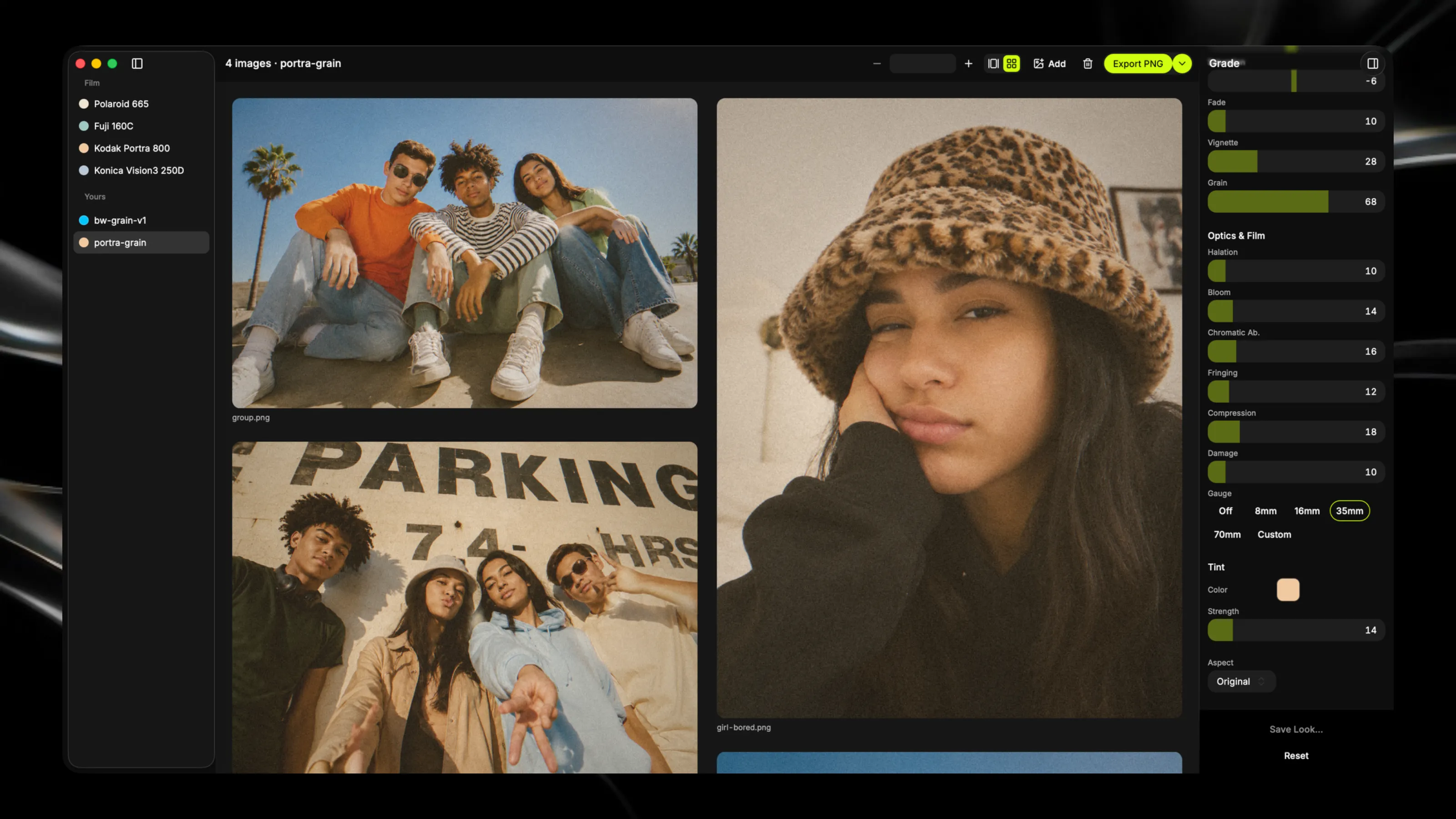Select the 35mm gauge option
1456x819 pixels.
coord(1349,511)
